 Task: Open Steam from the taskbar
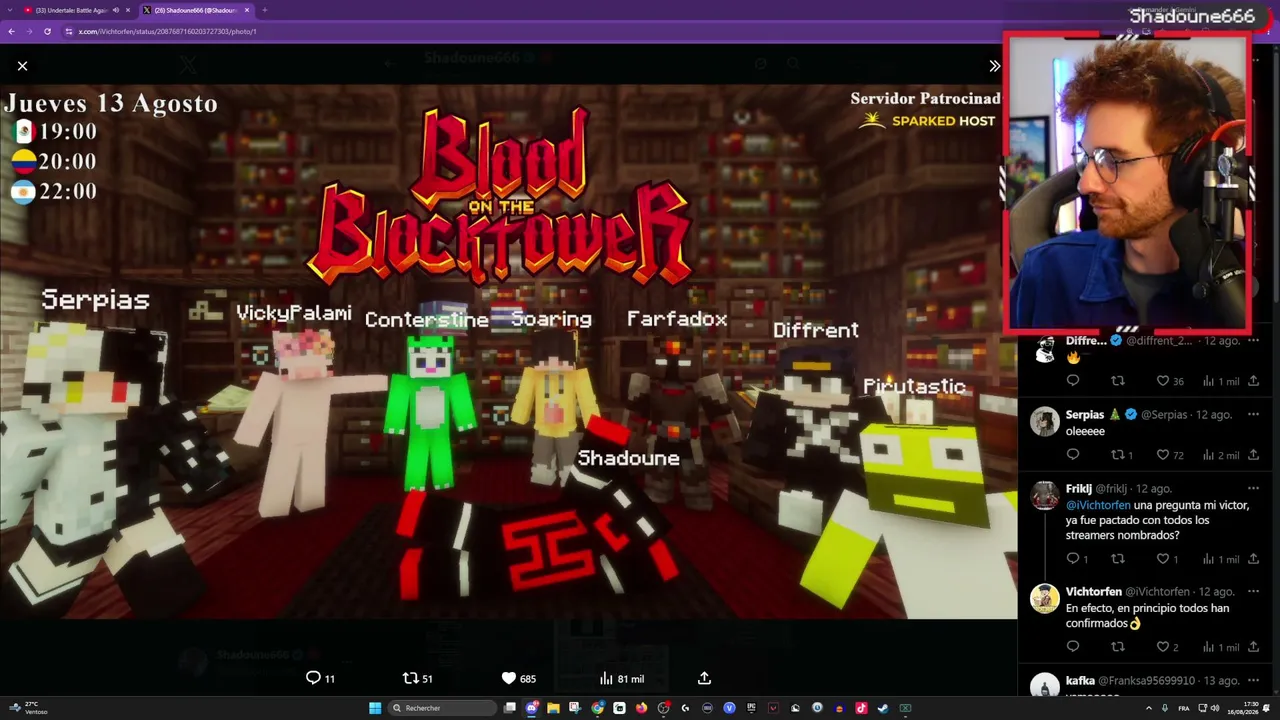pyautogui.click(x=883, y=708)
